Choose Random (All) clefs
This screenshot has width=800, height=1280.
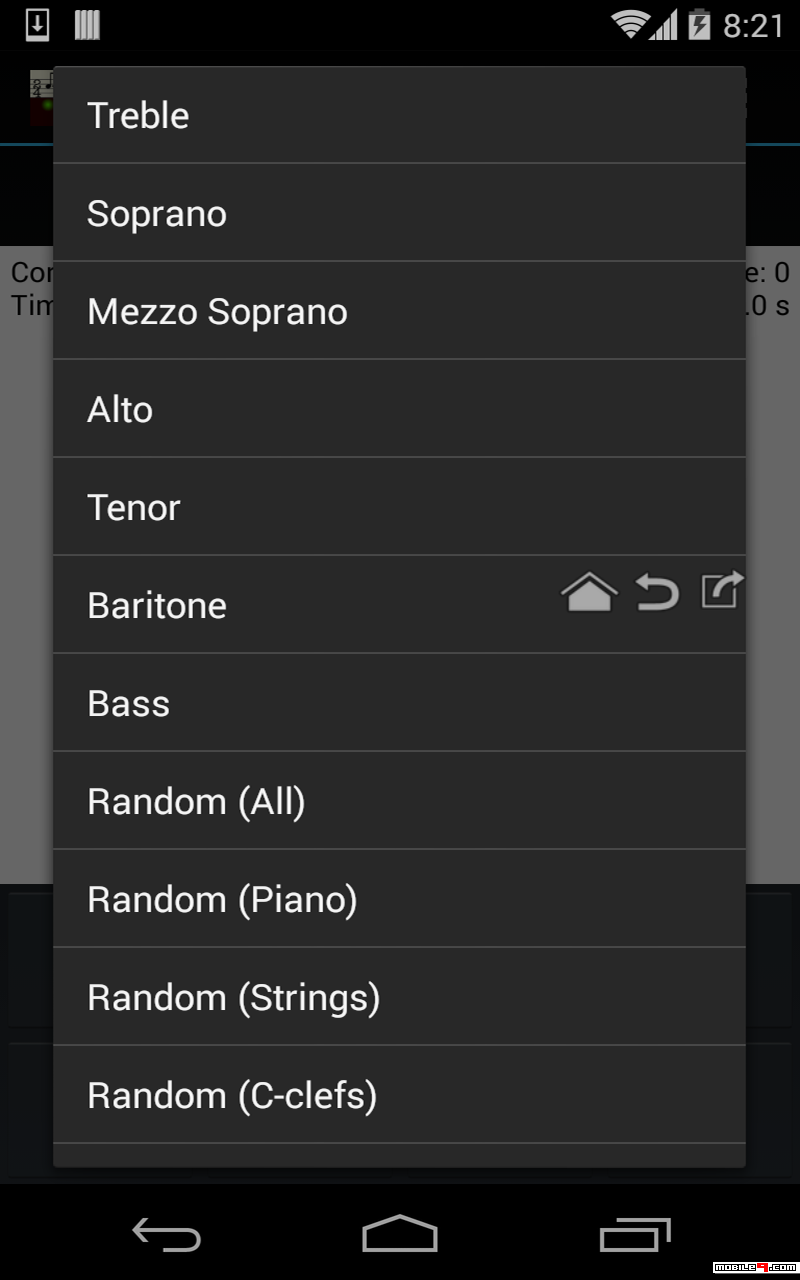(399, 801)
